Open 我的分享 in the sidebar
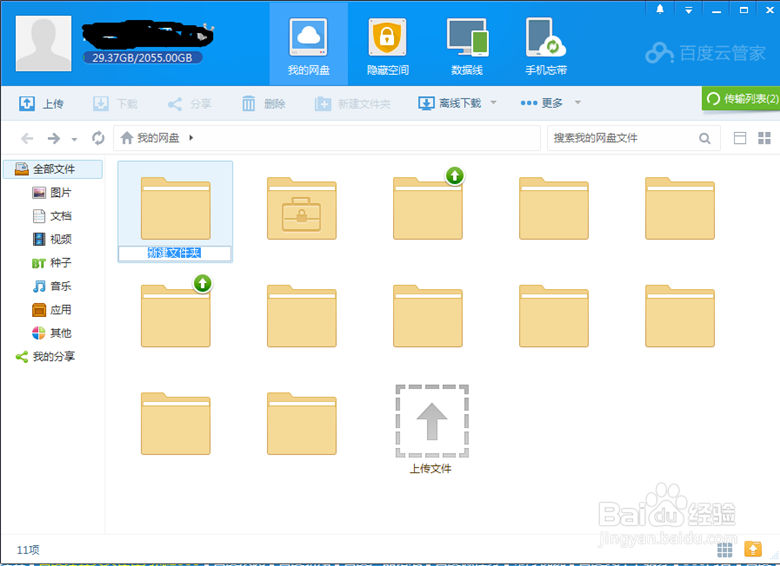The height and width of the screenshot is (566, 780). [x=46, y=357]
